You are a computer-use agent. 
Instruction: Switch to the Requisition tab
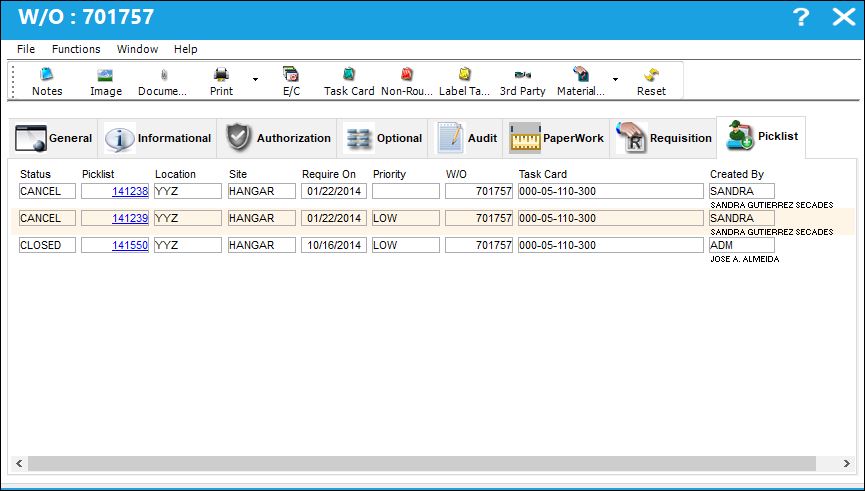point(663,138)
